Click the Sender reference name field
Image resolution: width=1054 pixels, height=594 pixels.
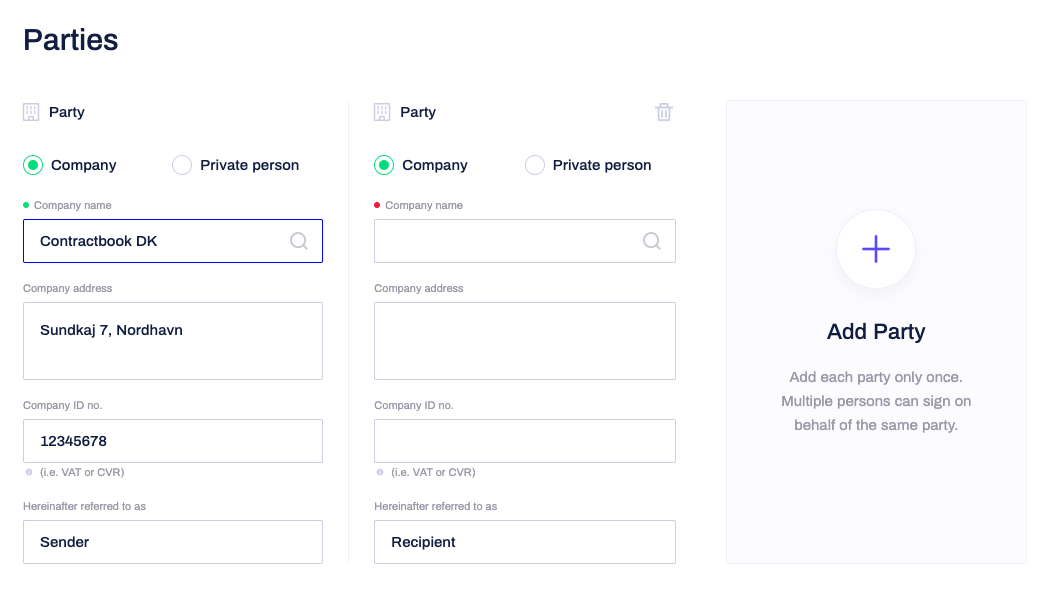click(x=173, y=542)
